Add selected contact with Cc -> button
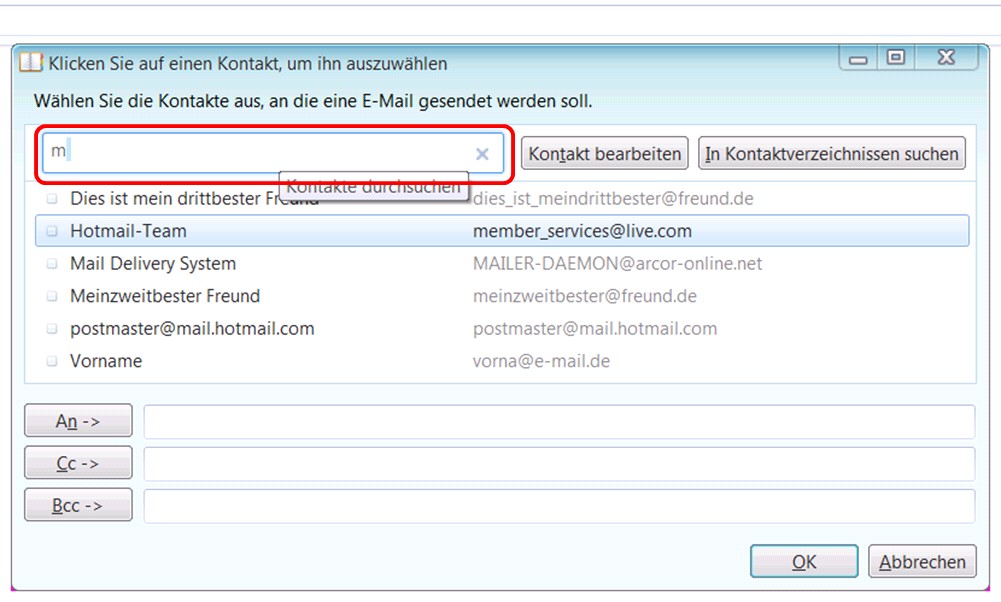Viewport: 1001px width, 602px height. pos(79,463)
